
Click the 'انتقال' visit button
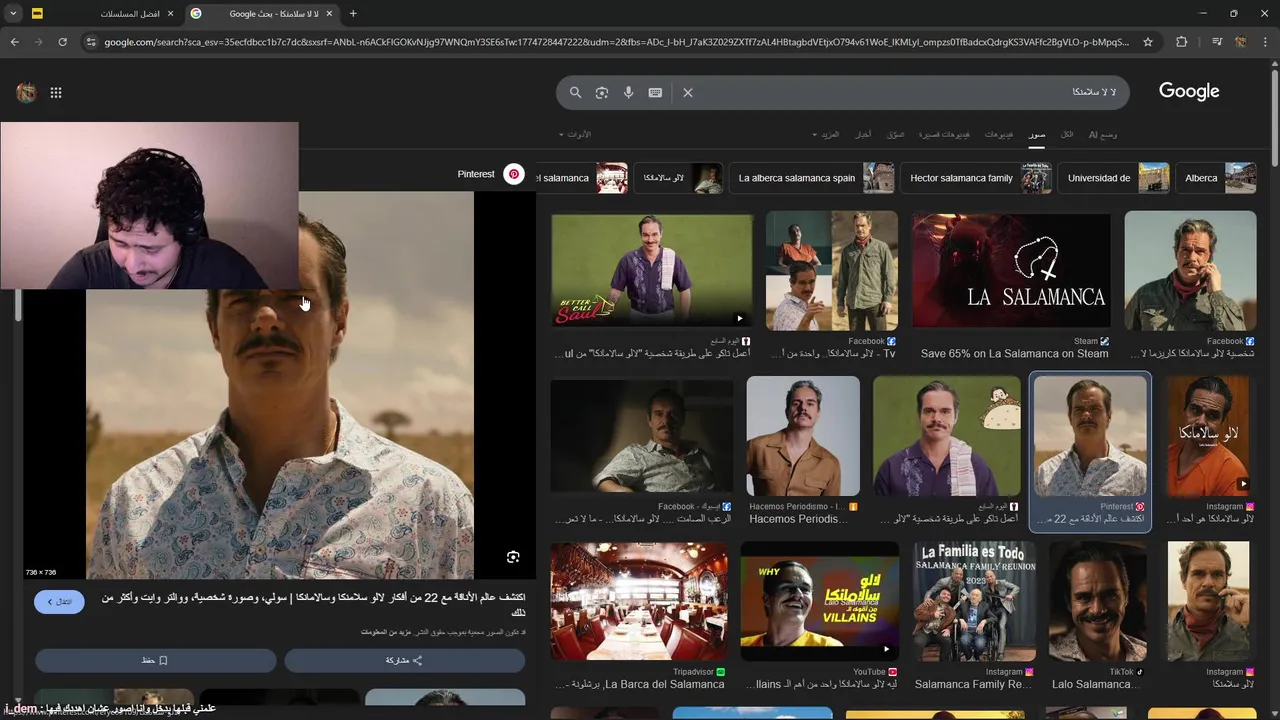click(x=59, y=602)
